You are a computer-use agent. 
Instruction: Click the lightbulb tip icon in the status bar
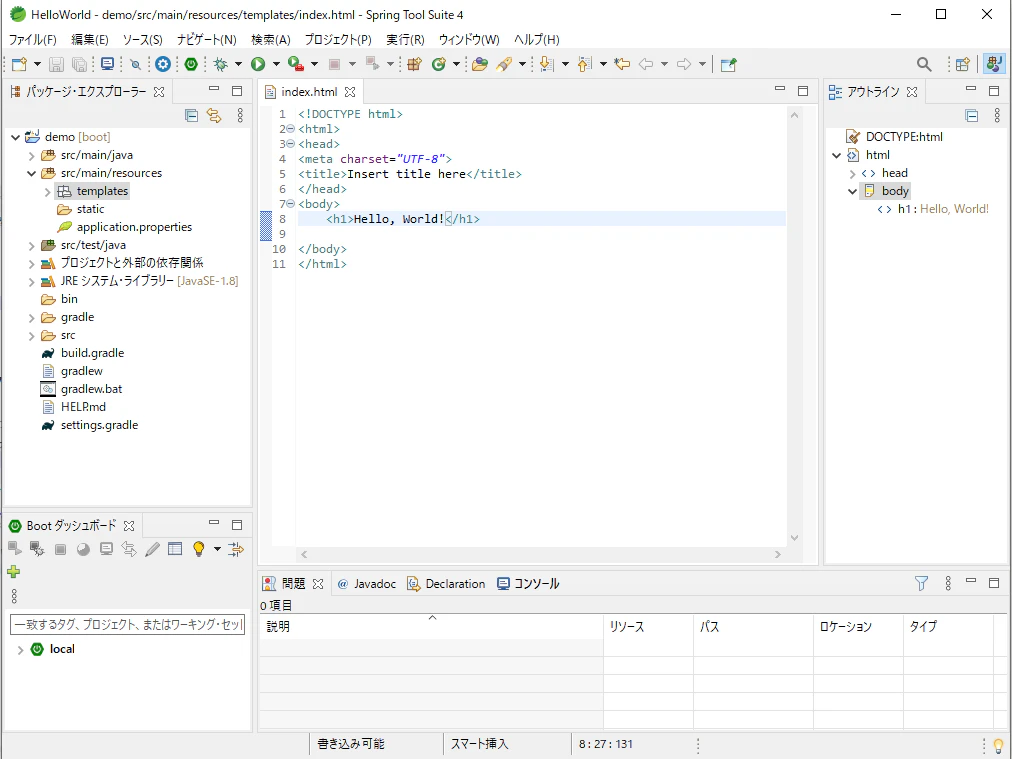[998, 745]
